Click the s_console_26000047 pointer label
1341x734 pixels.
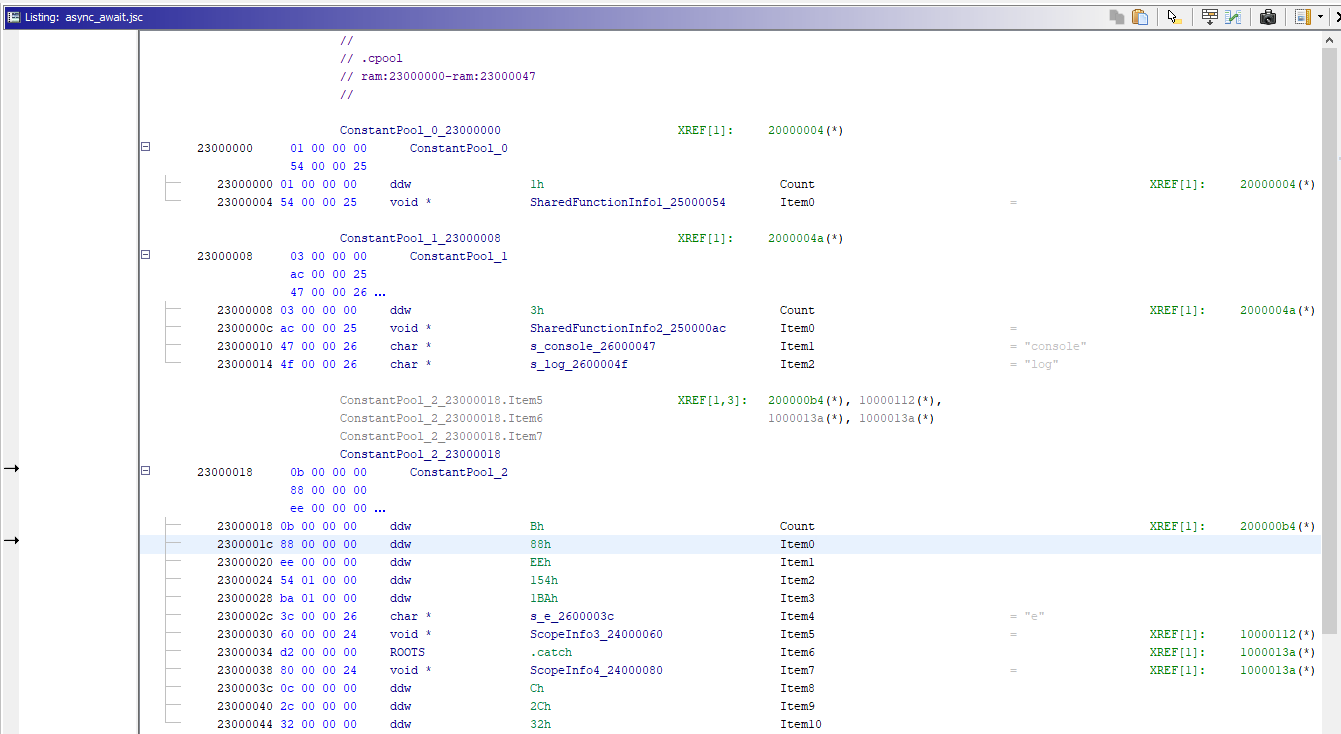592,346
